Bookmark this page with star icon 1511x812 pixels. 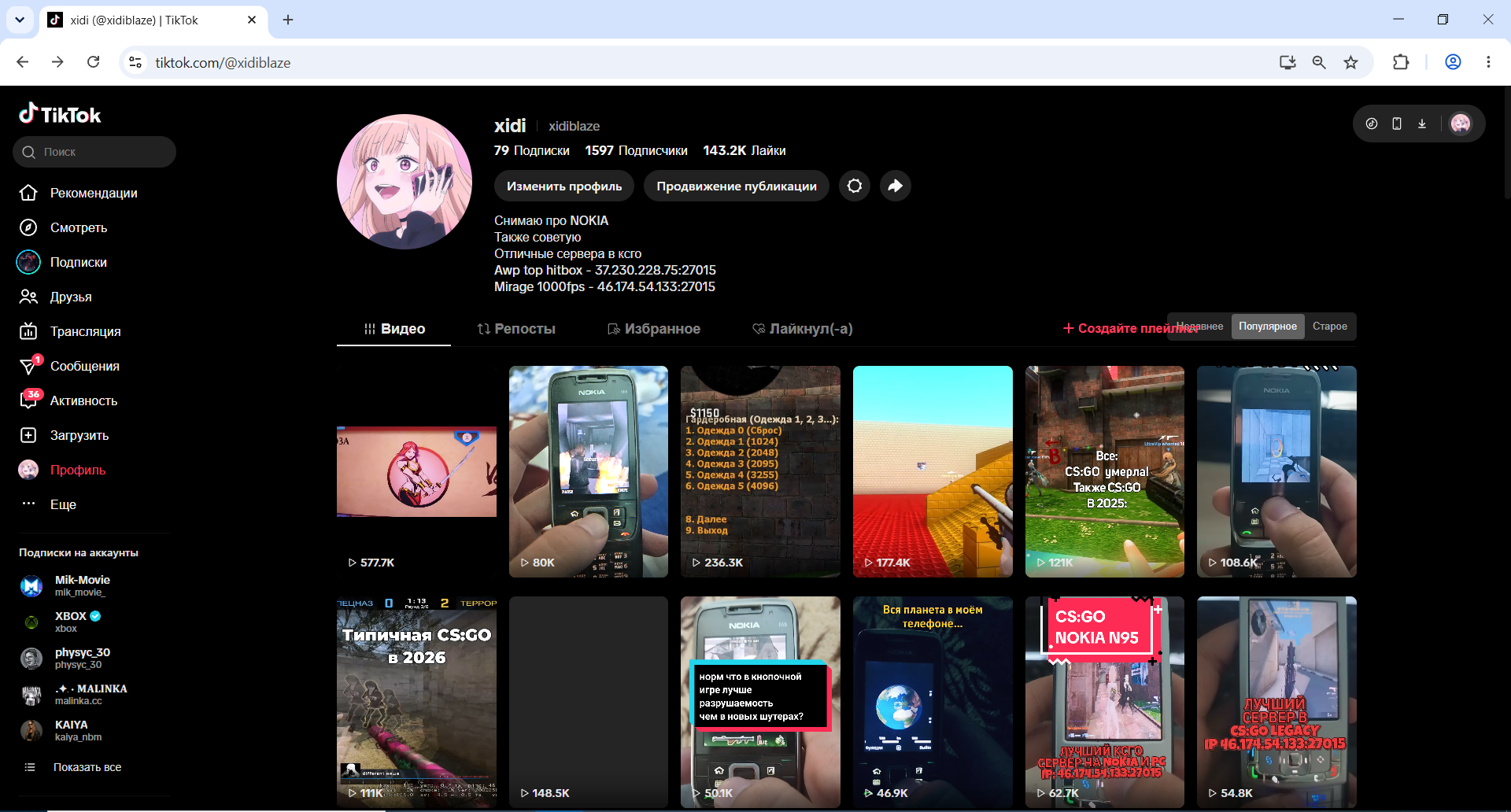click(1350, 62)
